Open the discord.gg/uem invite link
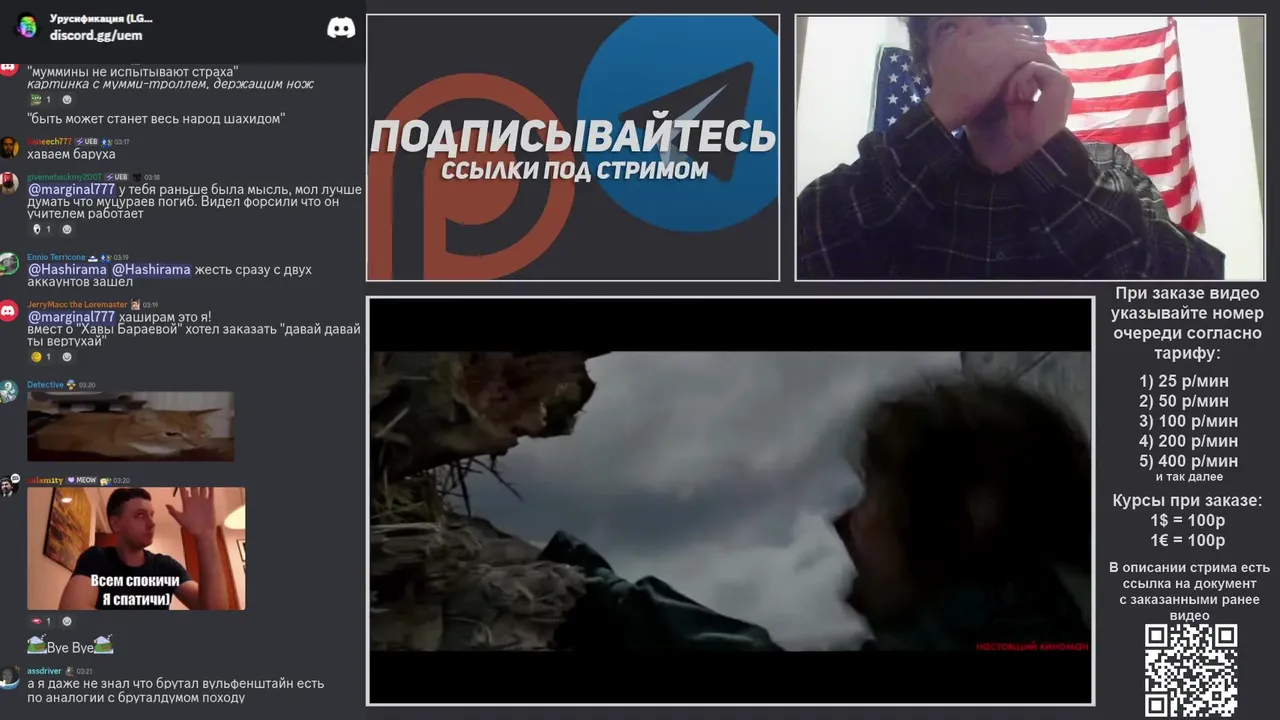Image resolution: width=1280 pixels, height=720 pixels. pyautogui.click(x=96, y=35)
